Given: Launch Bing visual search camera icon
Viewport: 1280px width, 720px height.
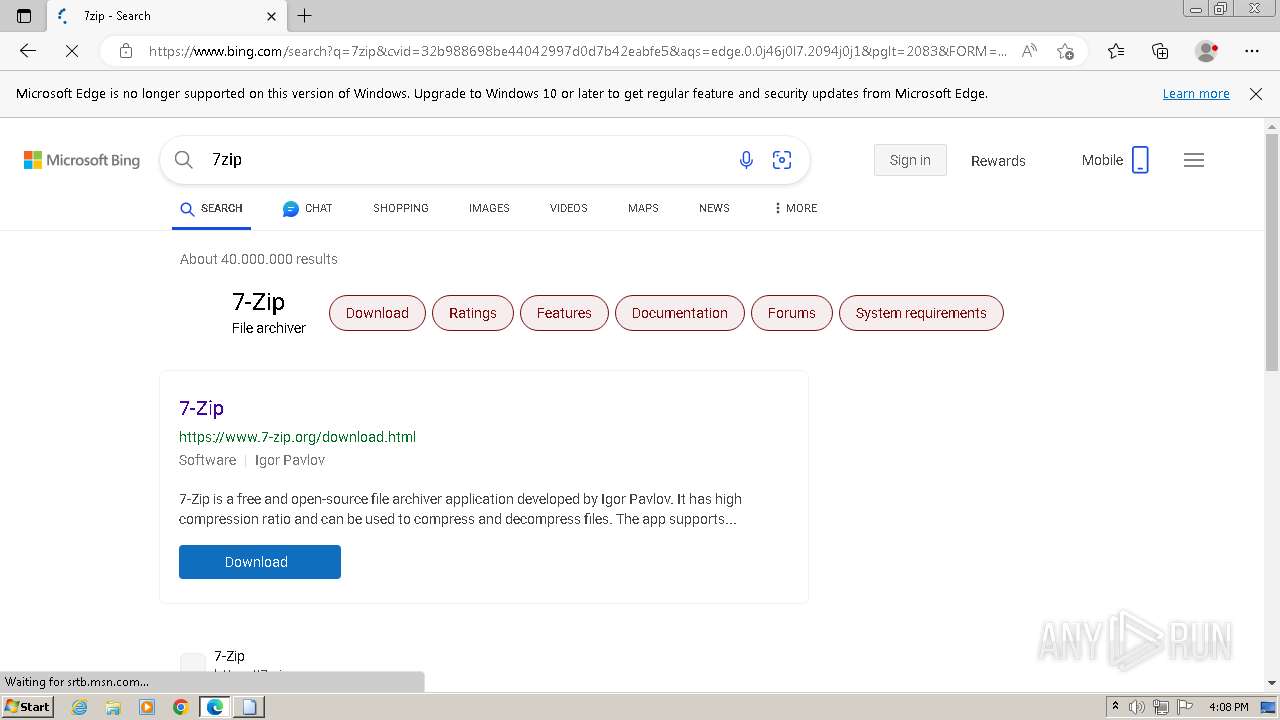Looking at the screenshot, I should 782,160.
